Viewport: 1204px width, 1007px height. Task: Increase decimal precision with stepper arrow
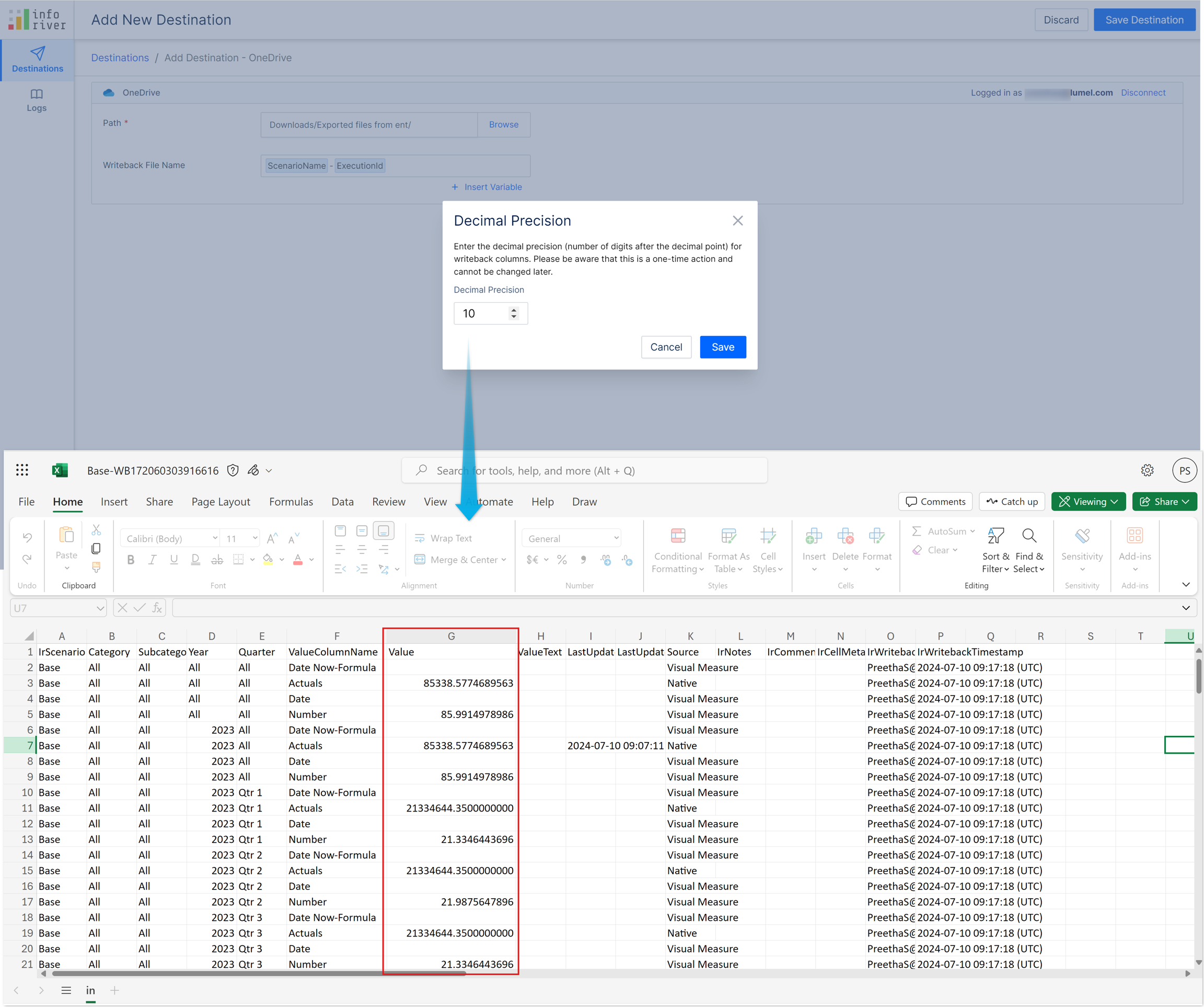click(514, 310)
